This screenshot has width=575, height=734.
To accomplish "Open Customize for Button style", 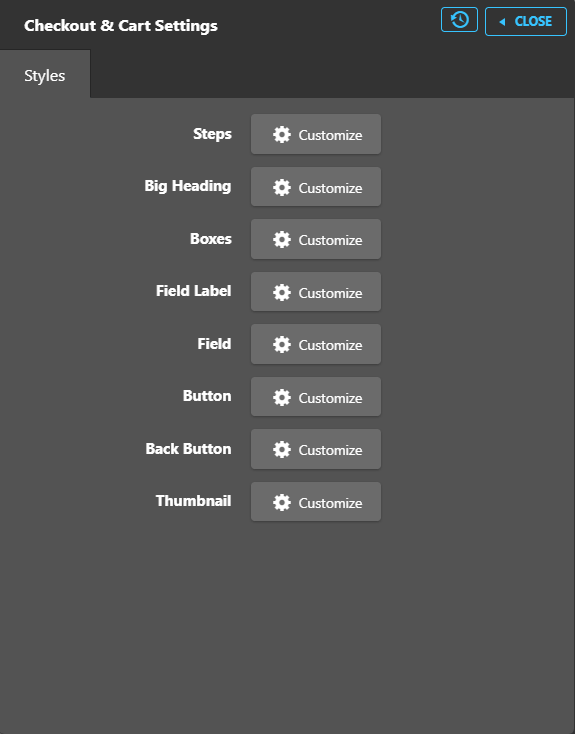I will pos(316,396).
